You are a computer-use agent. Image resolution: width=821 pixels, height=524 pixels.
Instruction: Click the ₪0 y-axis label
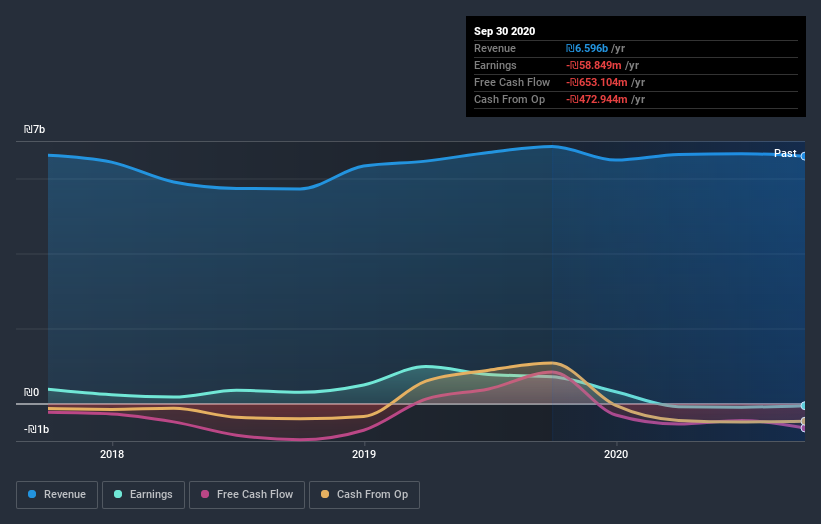pyautogui.click(x=31, y=392)
